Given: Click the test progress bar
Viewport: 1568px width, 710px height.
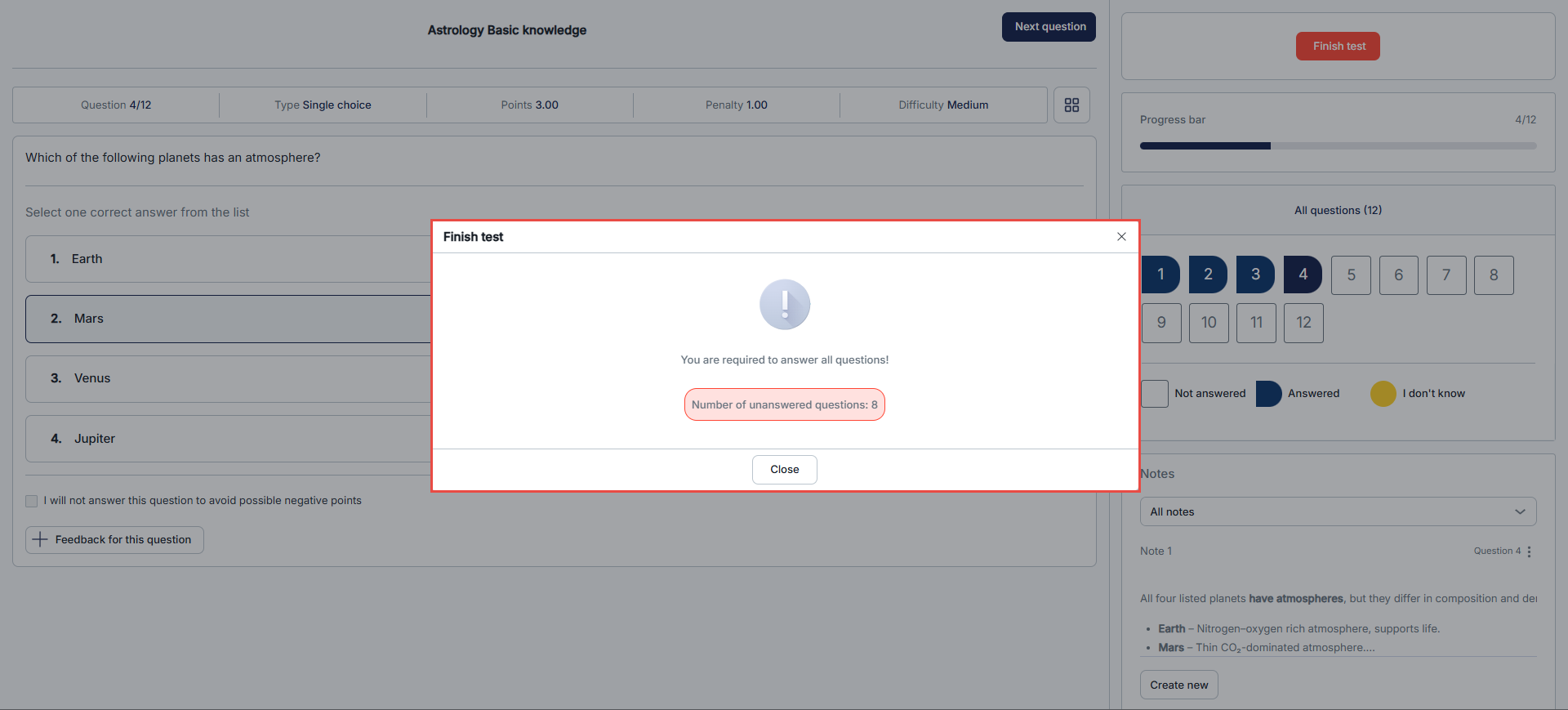Looking at the screenshot, I should [1338, 146].
